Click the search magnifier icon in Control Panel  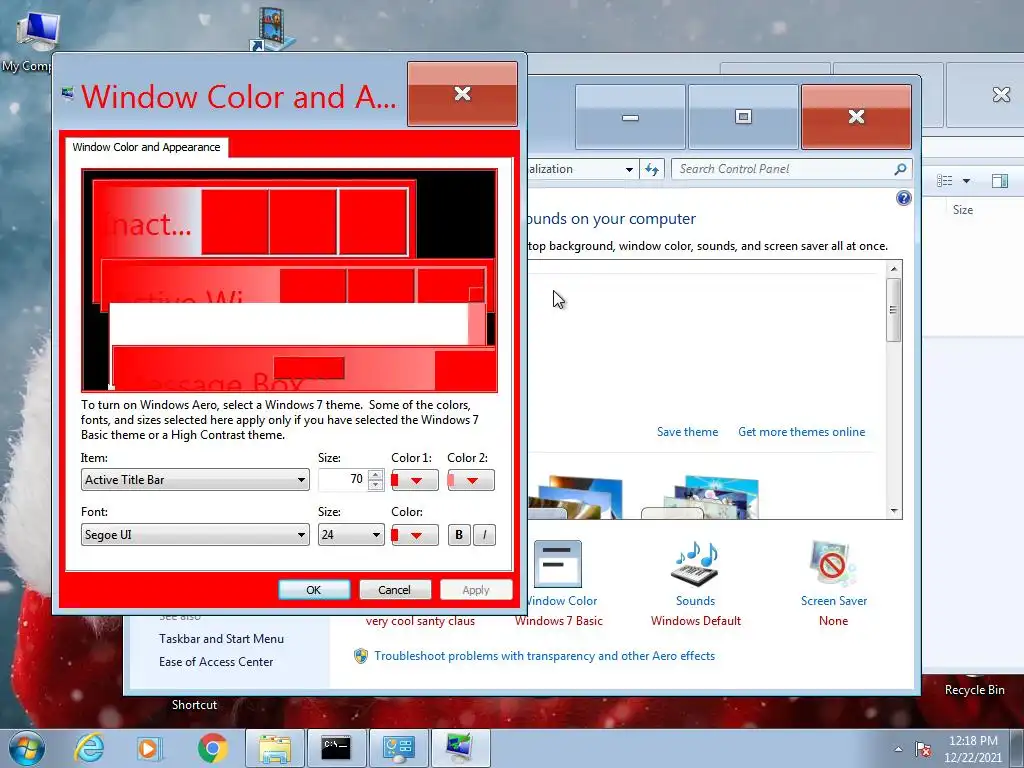900,169
